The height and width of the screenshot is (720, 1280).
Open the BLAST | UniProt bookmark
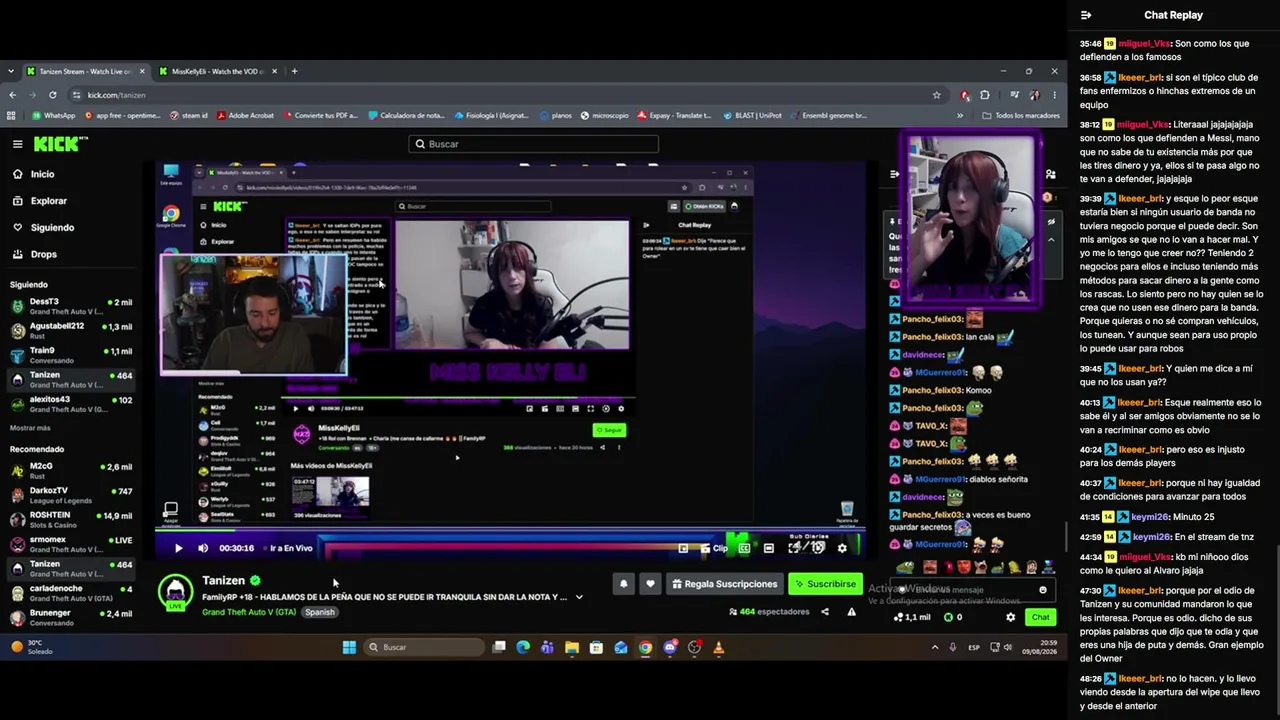753,115
